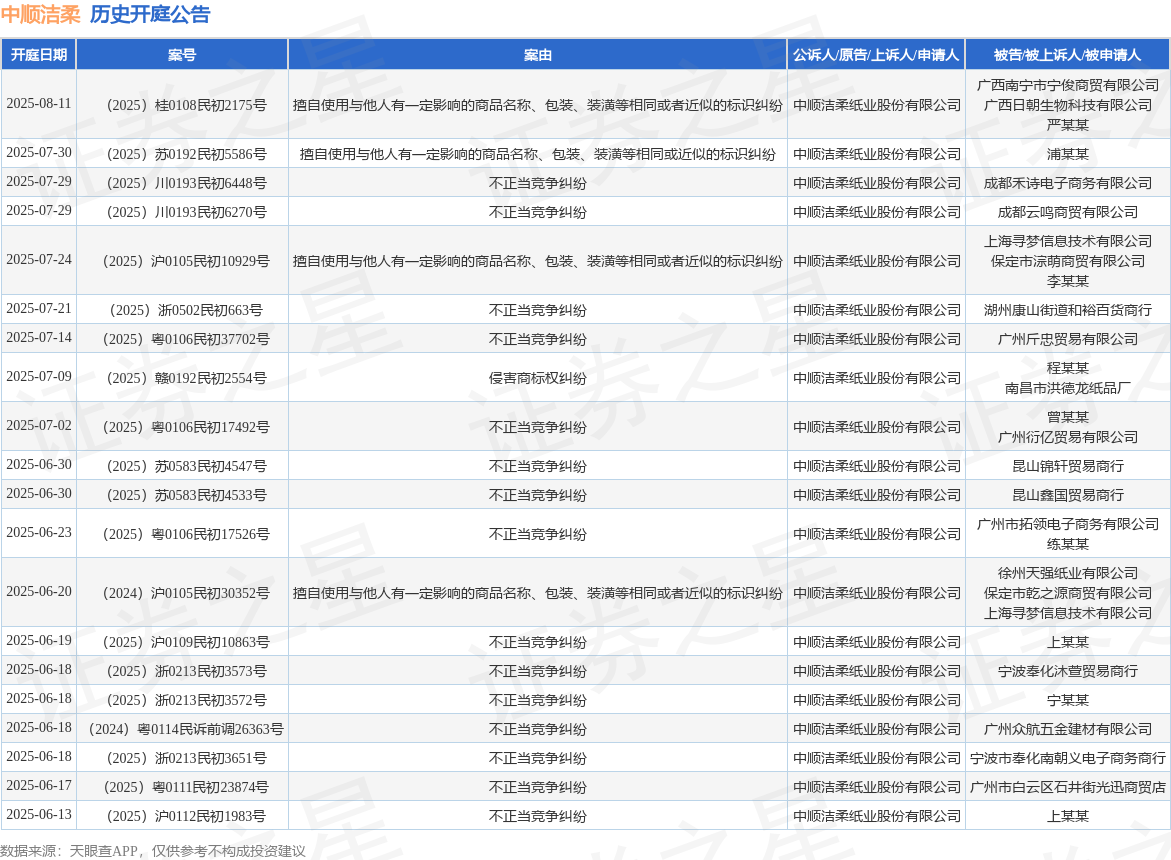Click defendant 宁某某
Image resolution: width=1171 pixels, height=860 pixels.
(1068, 700)
